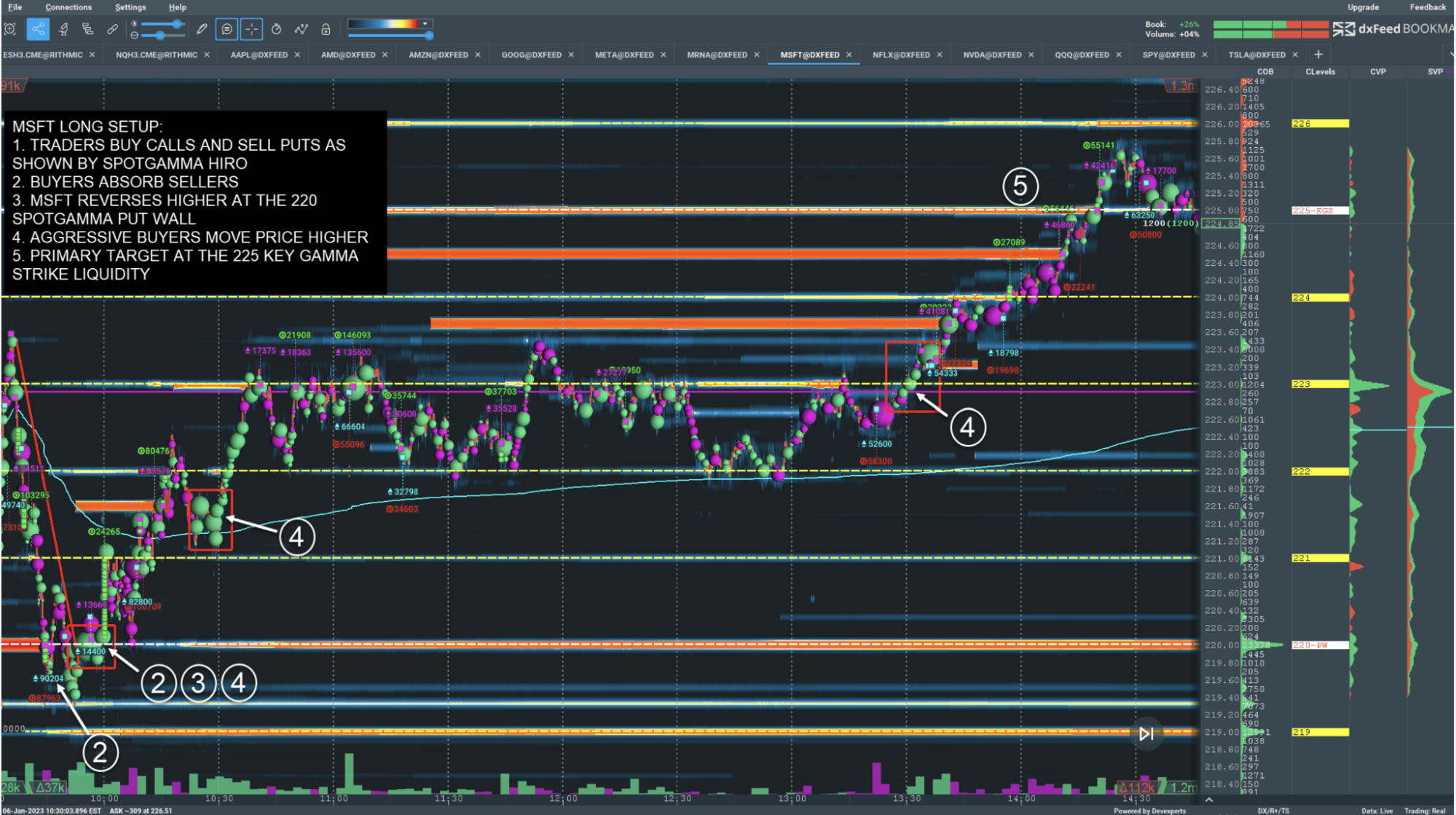Image resolution: width=1456 pixels, height=815 pixels.
Task: Click the 219 yellow level marker
Action: (x=1320, y=732)
